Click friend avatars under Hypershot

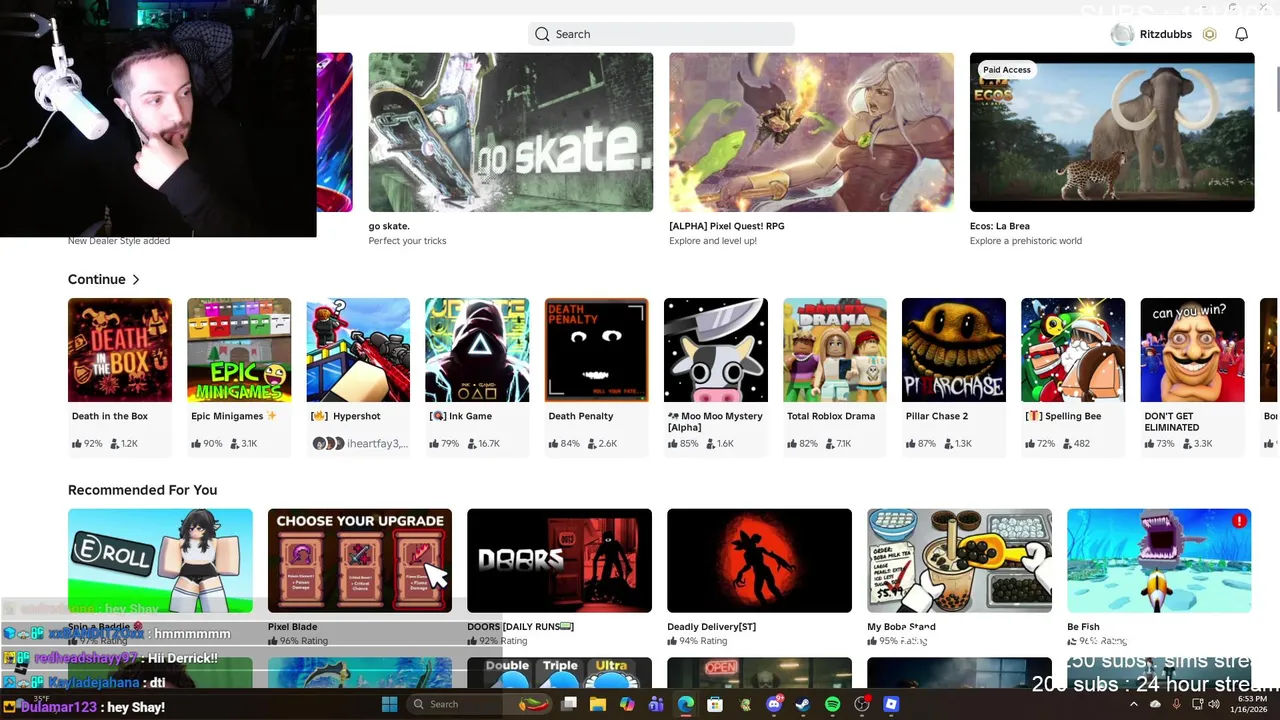328,443
